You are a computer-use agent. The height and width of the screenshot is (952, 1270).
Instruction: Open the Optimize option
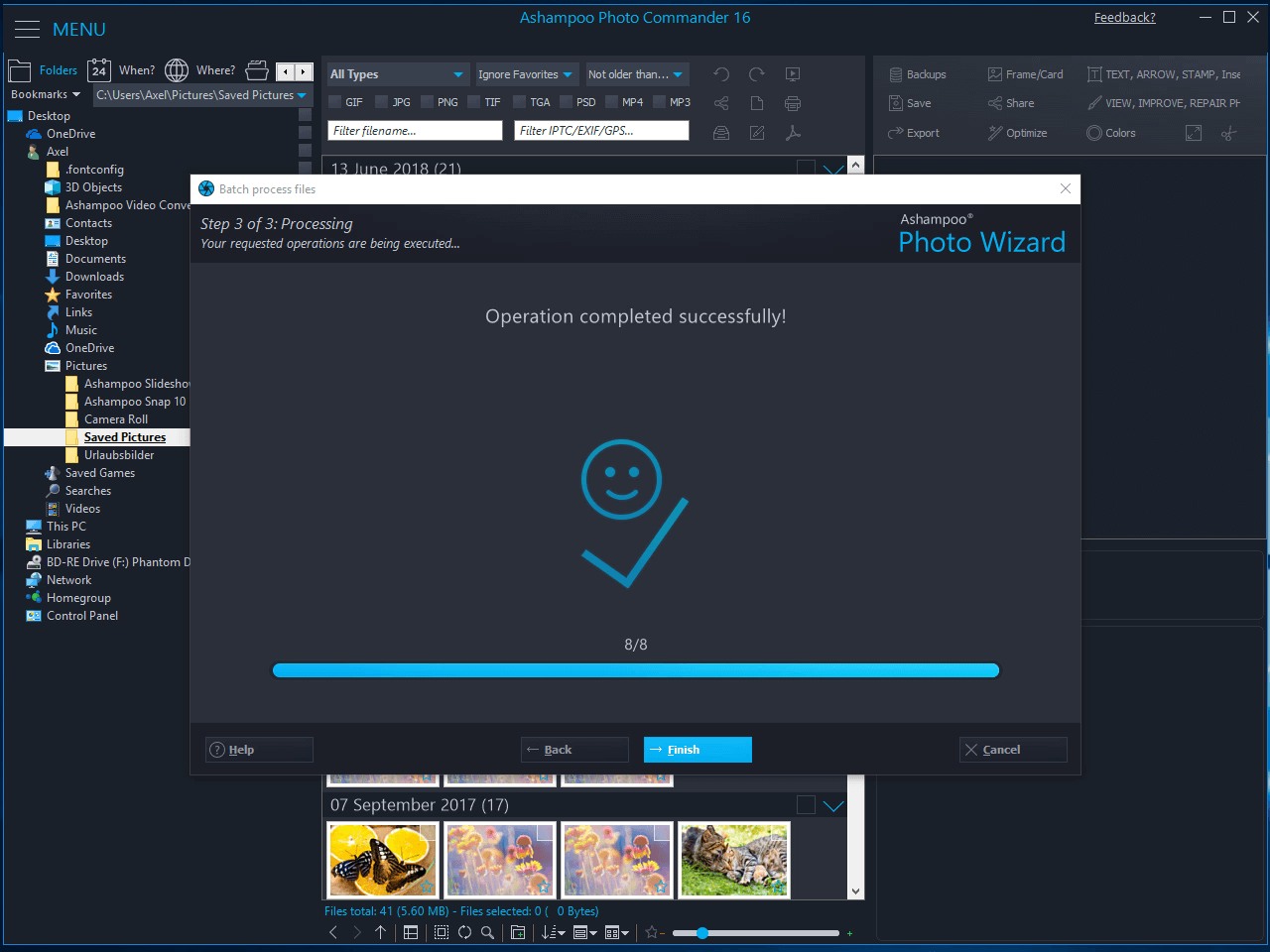[1017, 133]
